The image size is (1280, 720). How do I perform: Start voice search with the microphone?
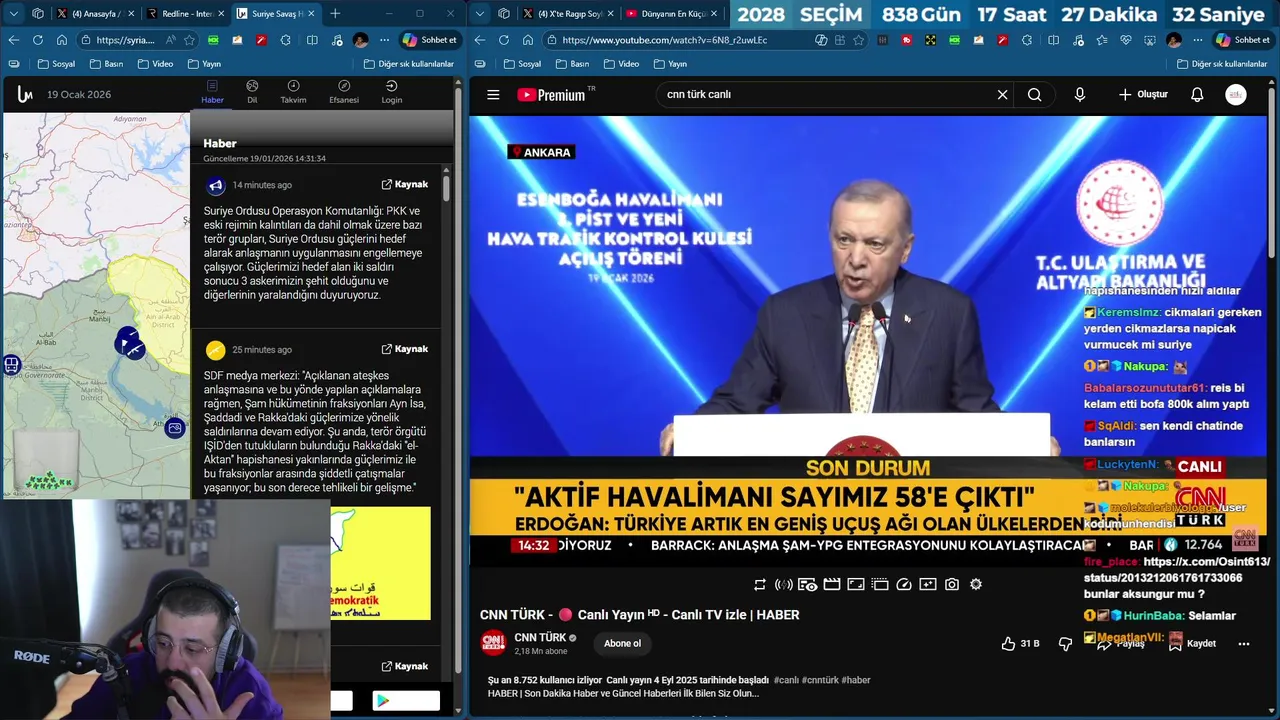click(x=1079, y=94)
